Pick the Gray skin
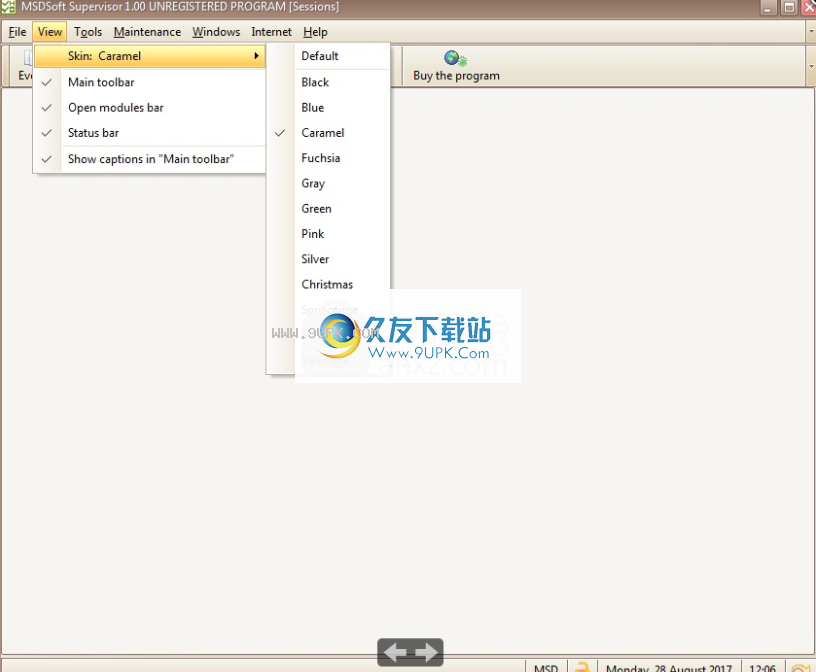Image resolution: width=816 pixels, height=672 pixels. [x=328, y=183]
